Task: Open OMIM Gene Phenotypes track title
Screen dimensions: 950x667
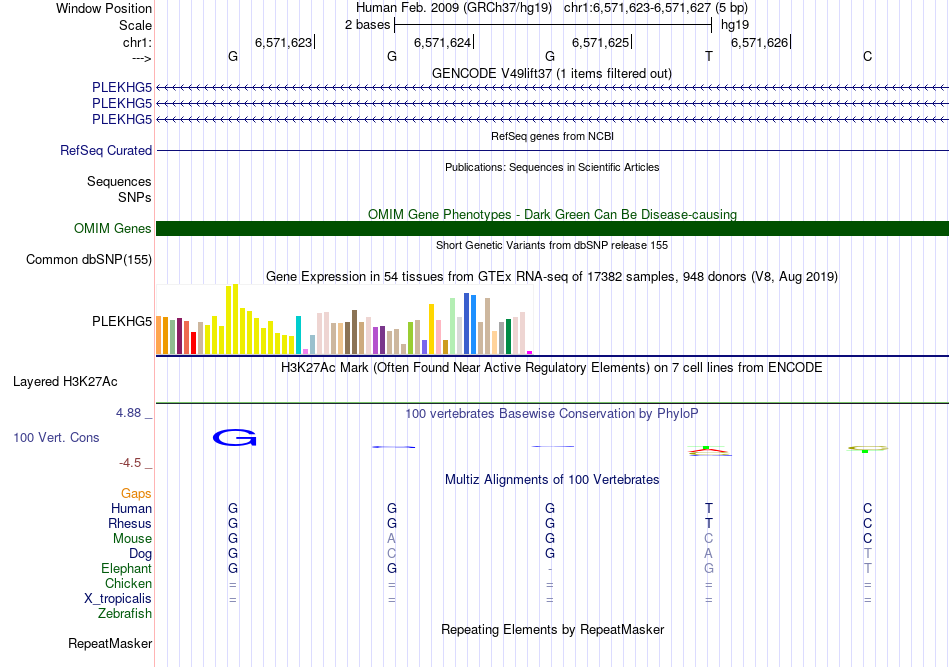Action: coord(552,214)
